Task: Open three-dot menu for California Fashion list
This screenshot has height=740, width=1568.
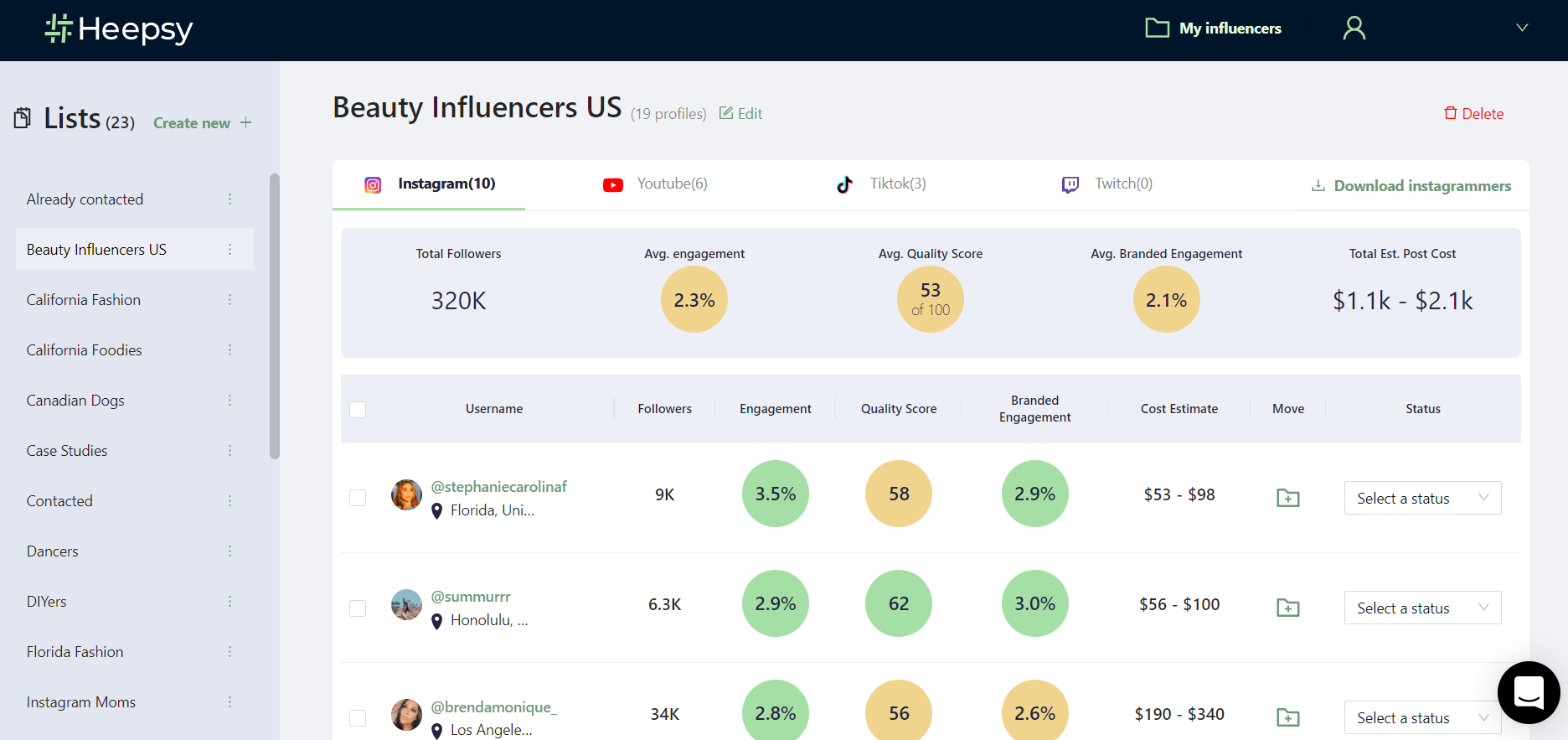Action: (x=230, y=300)
